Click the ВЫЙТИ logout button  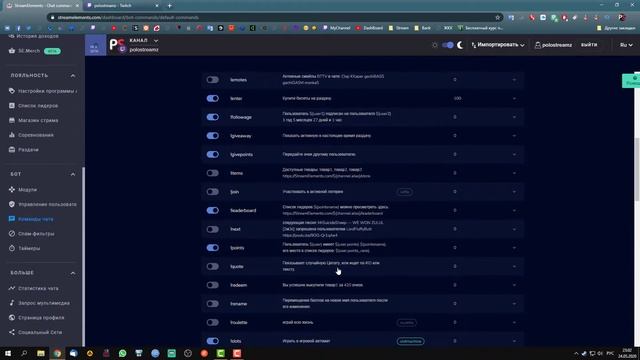(x=589, y=45)
